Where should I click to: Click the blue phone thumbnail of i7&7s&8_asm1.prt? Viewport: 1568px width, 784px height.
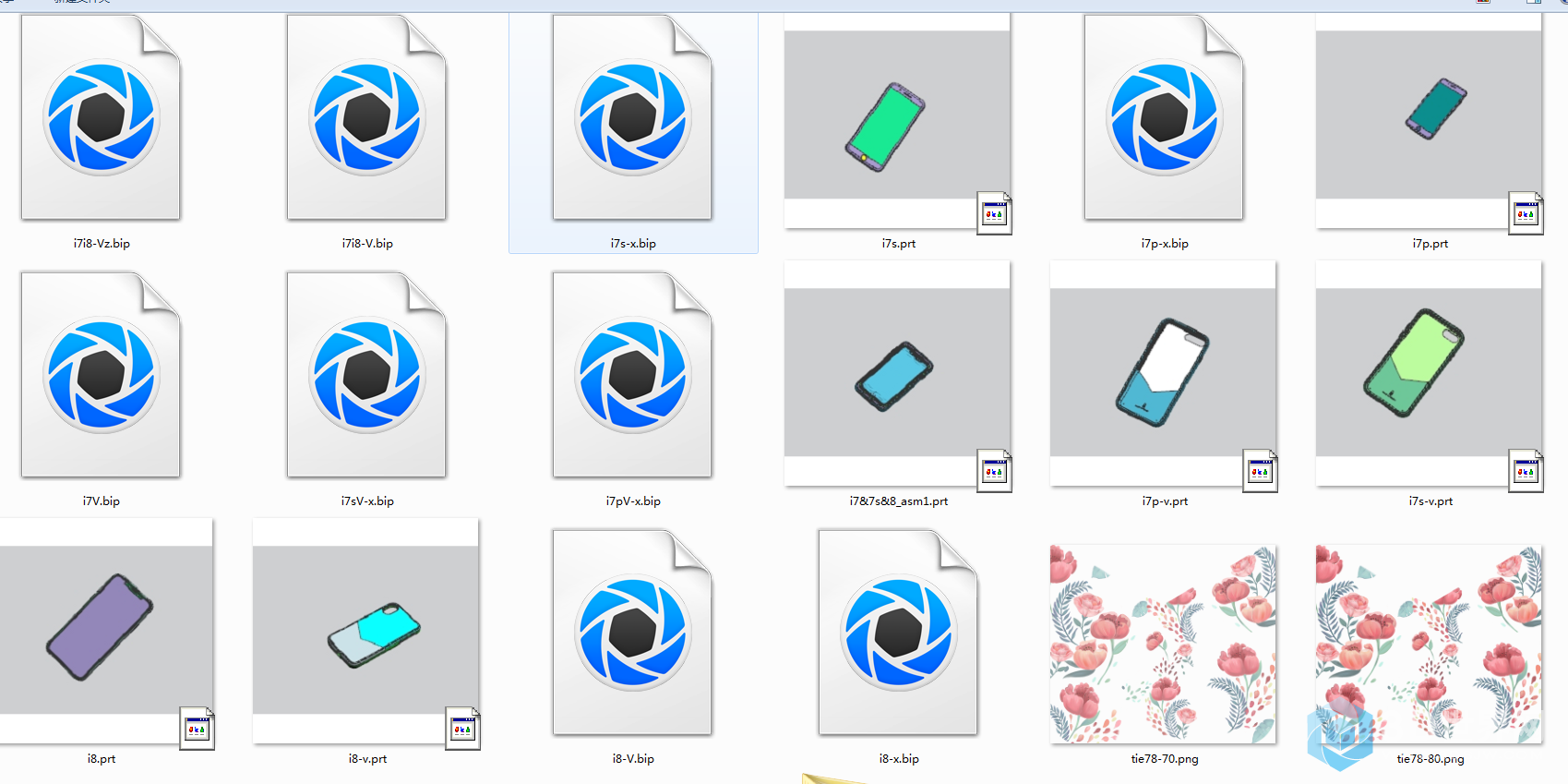[898, 373]
